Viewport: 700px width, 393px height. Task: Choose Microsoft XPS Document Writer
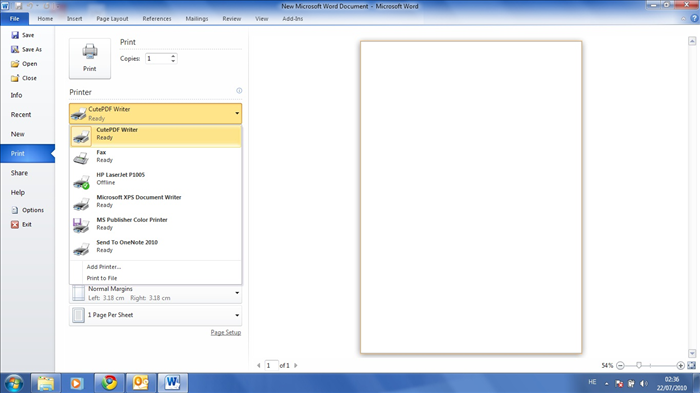coord(155,201)
